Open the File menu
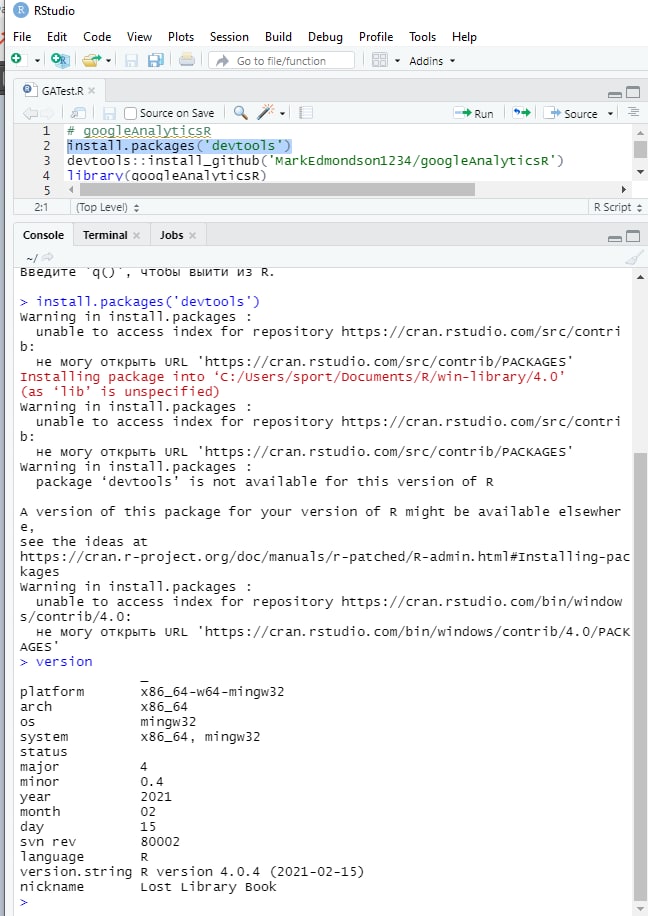The image size is (648, 916). point(22,37)
